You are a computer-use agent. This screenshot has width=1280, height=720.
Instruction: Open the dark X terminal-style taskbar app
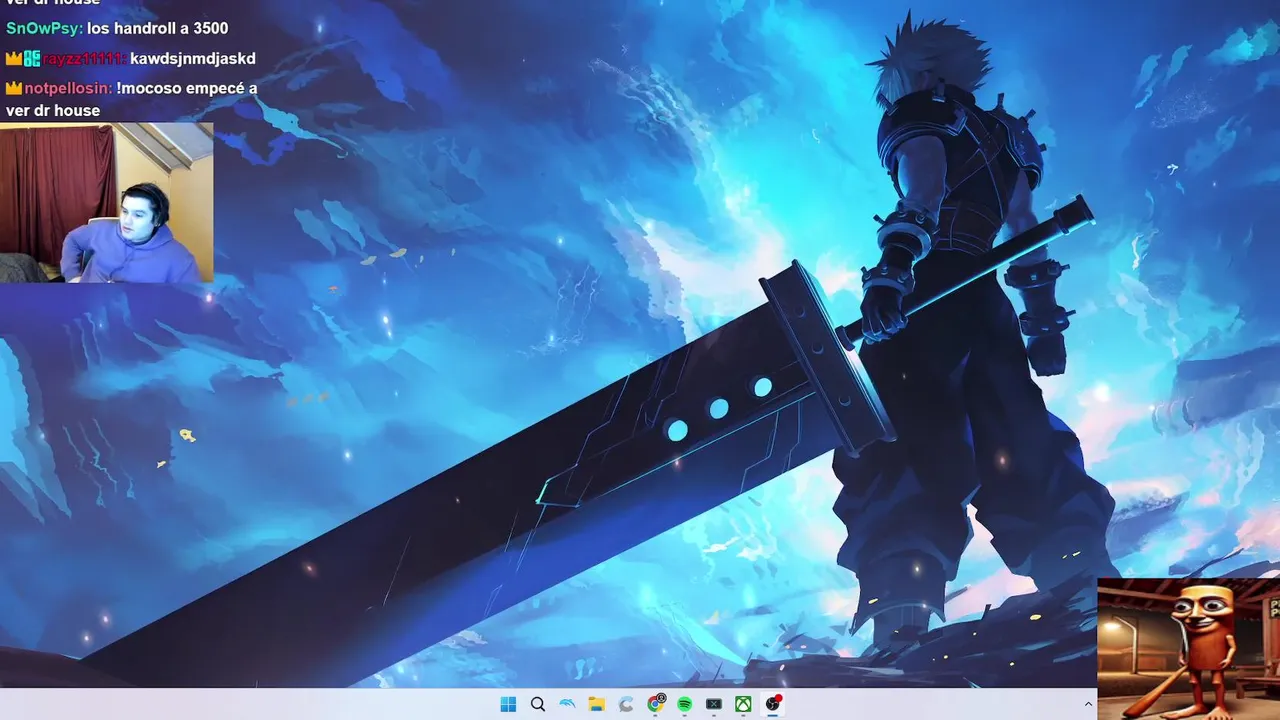[714, 704]
